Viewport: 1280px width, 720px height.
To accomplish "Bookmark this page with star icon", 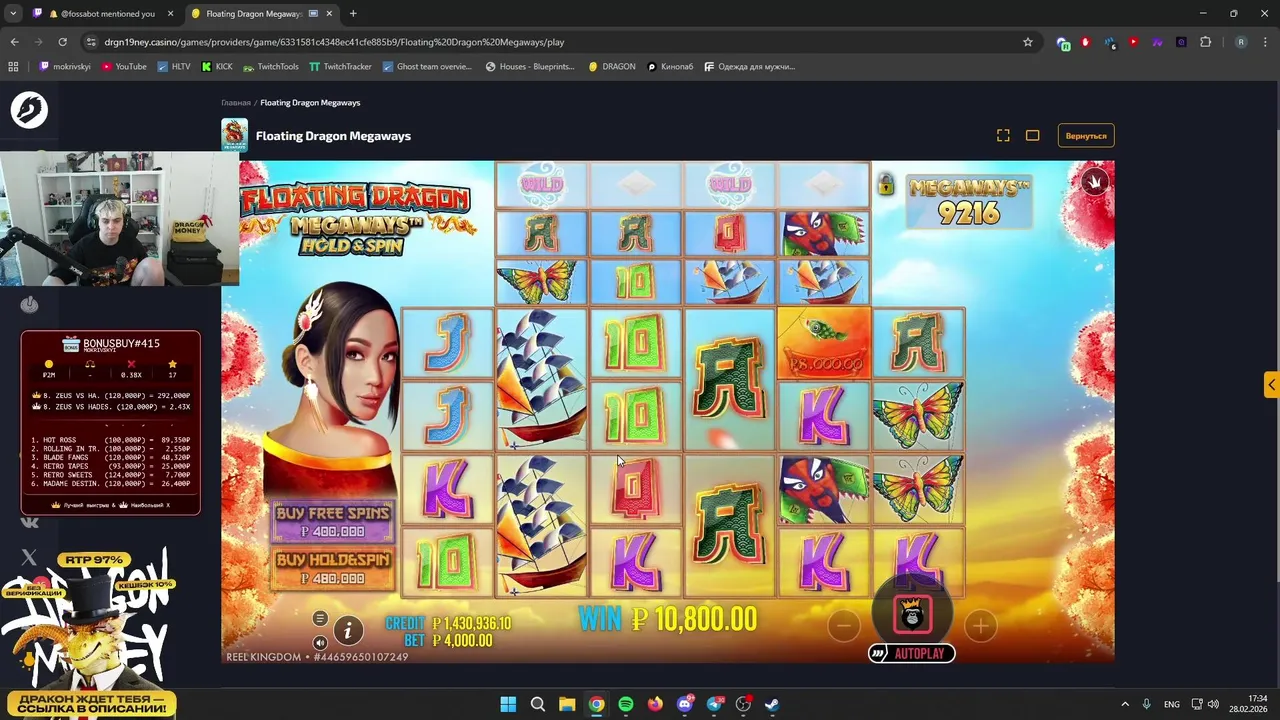I will [1027, 42].
